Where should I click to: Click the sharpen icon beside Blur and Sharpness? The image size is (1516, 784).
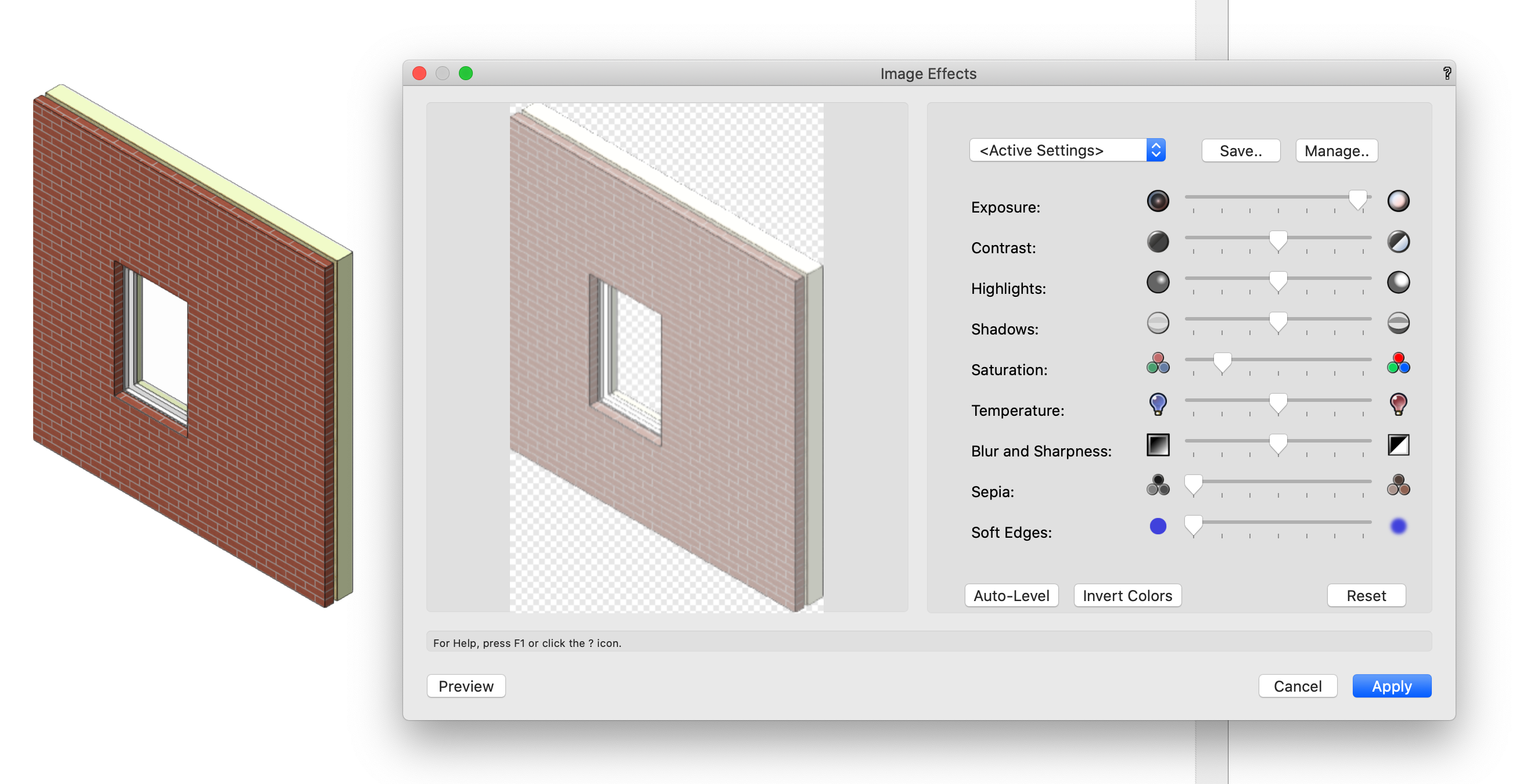(x=1399, y=445)
